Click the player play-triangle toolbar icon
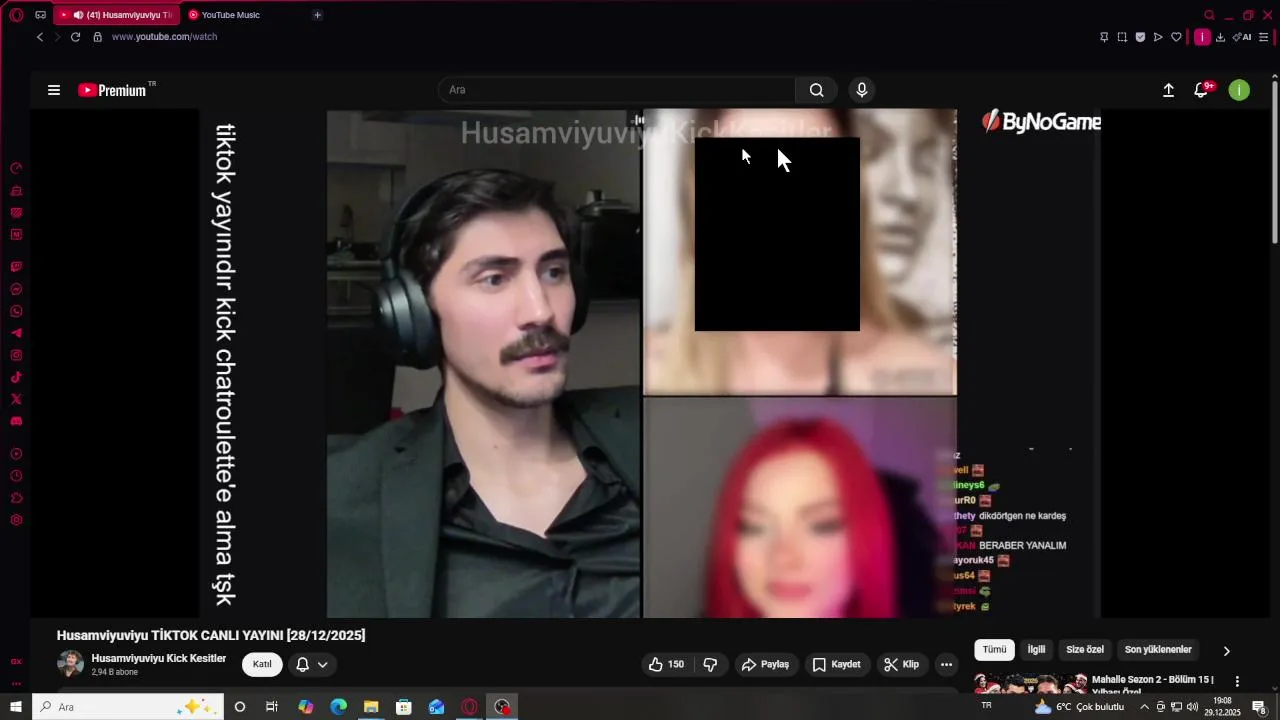 (1158, 37)
